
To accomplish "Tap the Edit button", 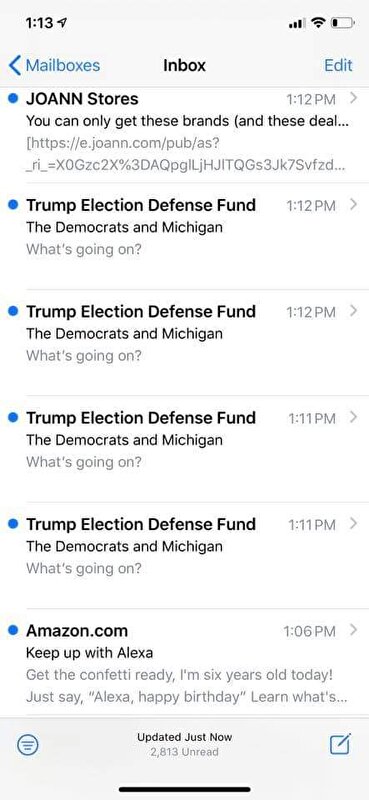I will click(x=338, y=65).
